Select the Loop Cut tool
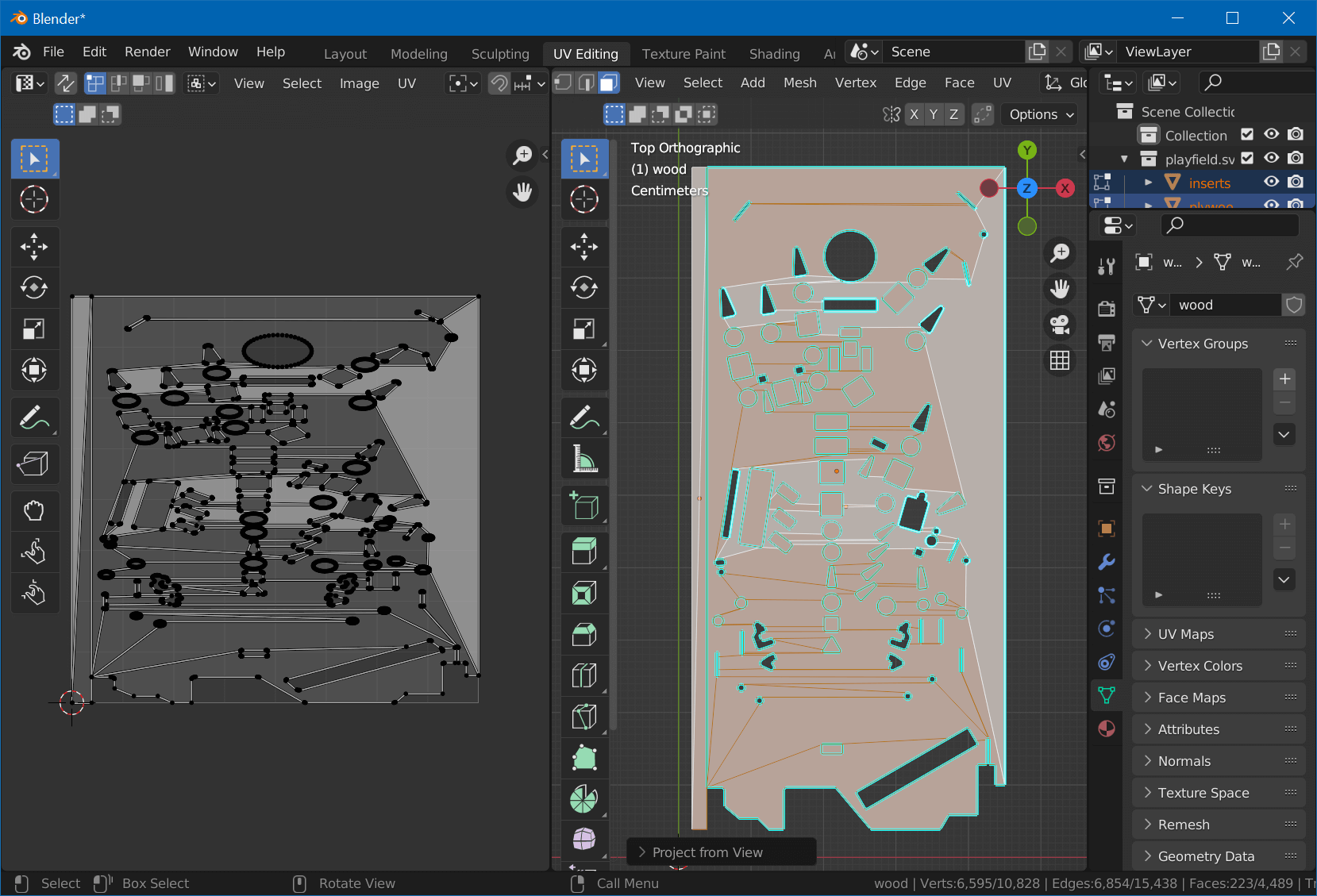The height and width of the screenshot is (896, 1317). point(585,675)
